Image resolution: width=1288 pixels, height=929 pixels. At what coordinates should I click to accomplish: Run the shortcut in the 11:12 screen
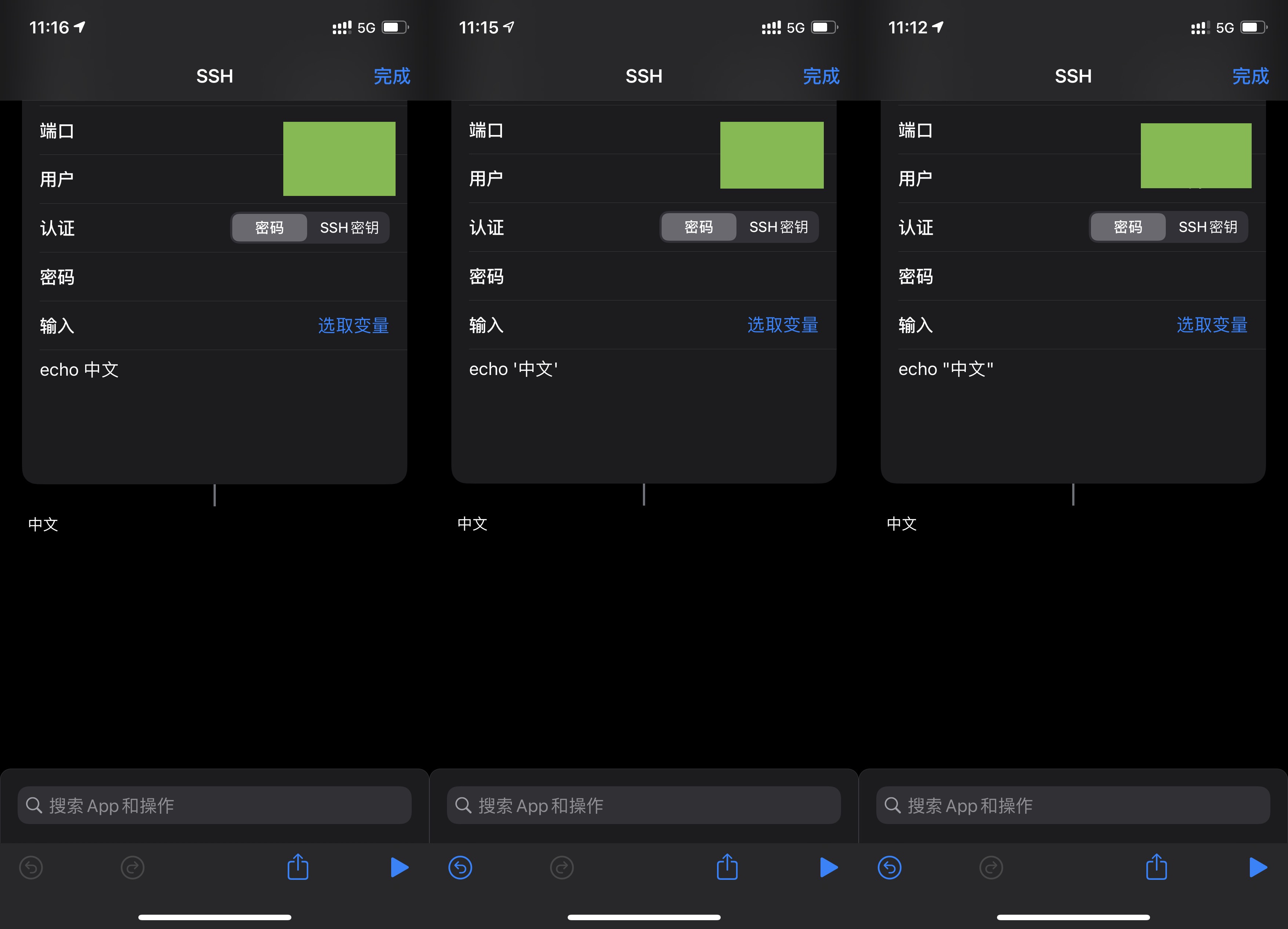[x=1258, y=867]
